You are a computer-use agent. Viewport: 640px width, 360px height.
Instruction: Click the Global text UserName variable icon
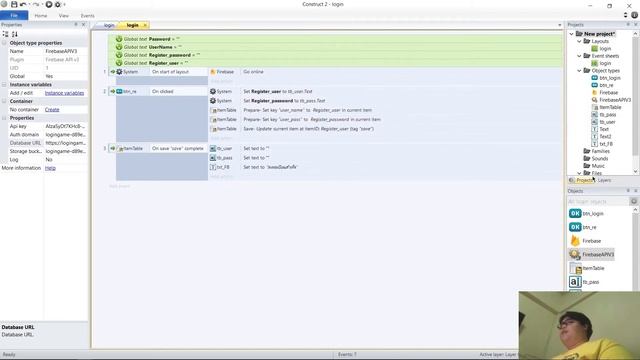point(119,47)
